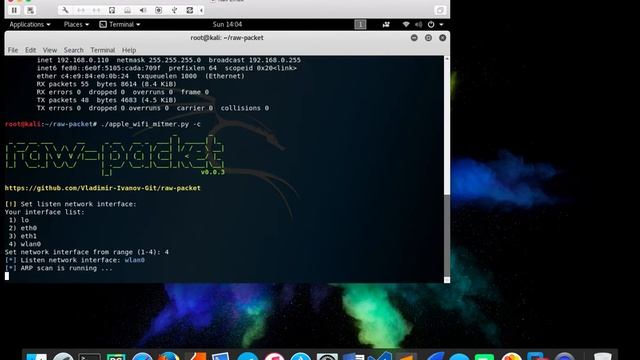Open the Help menu
Screen dimensions: 640x360
tap(129, 50)
